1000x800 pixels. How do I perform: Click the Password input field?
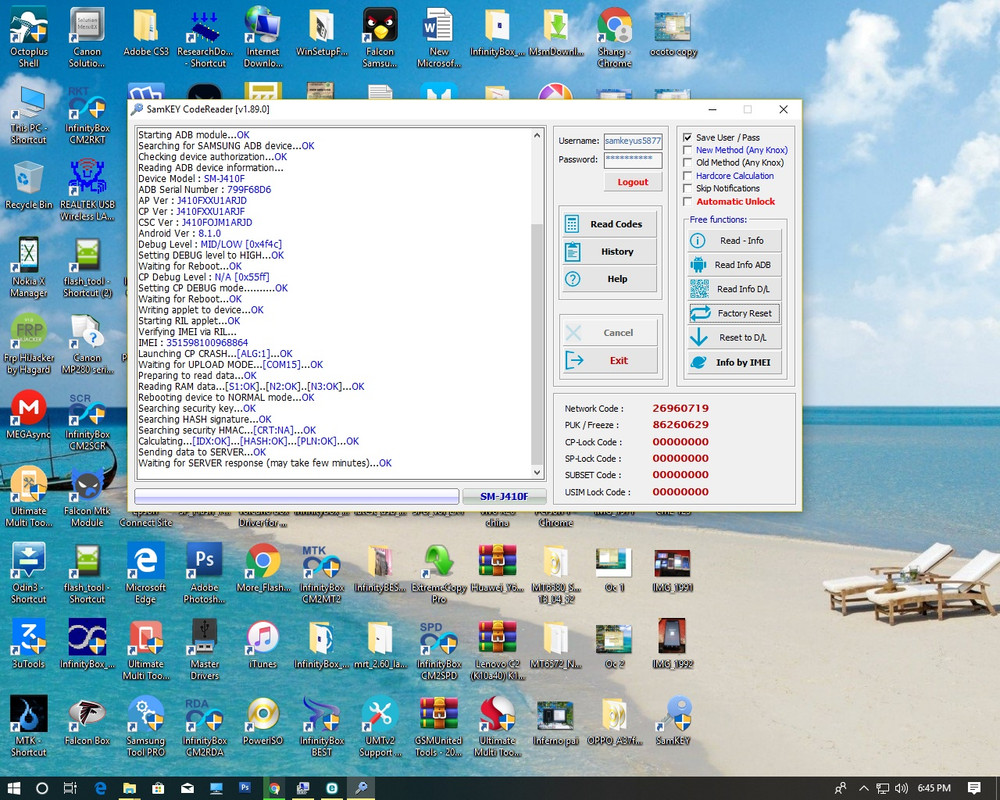click(633, 159)
